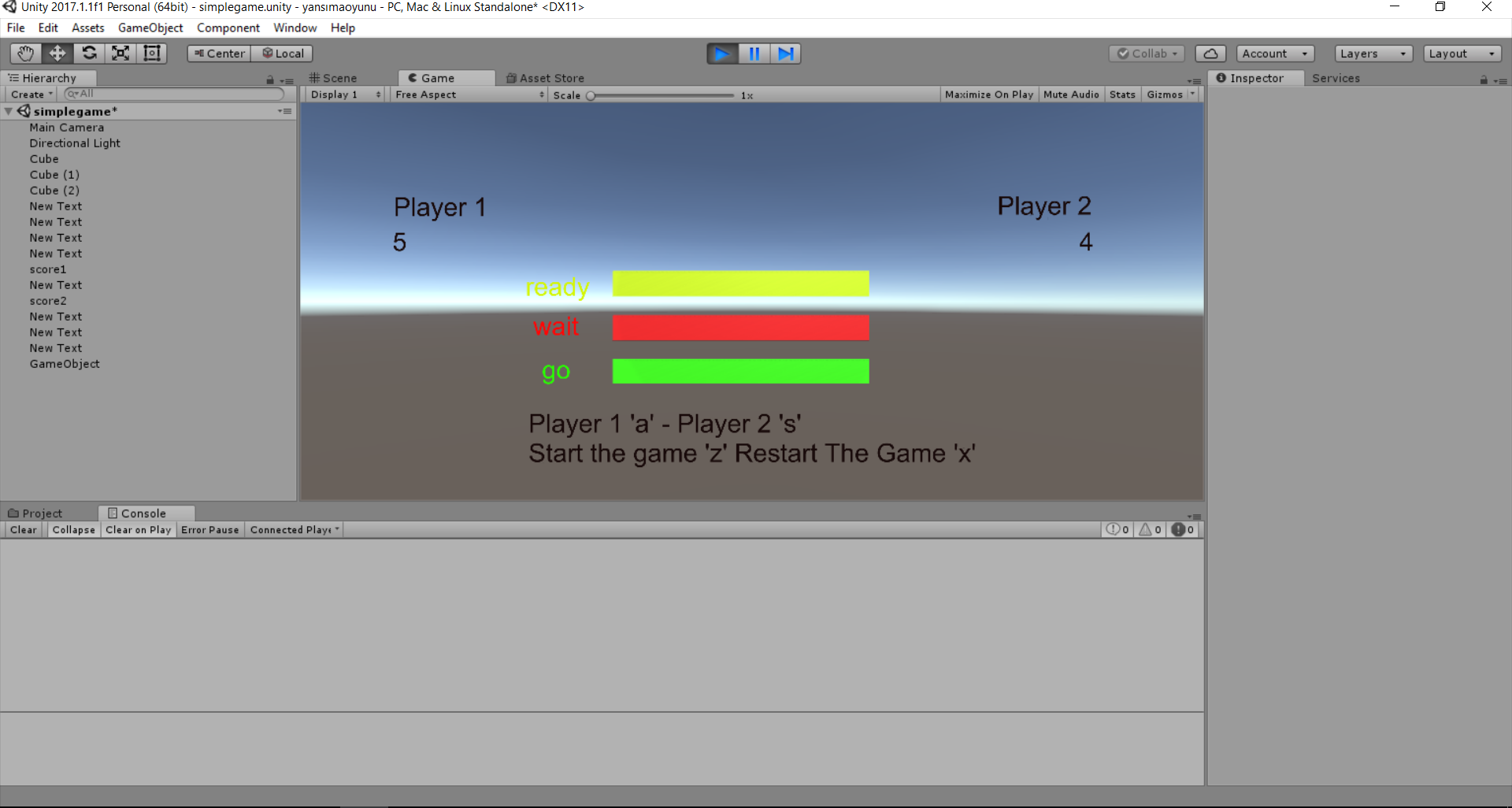The height and width of the screenshot is (808, 1512).
Task: Open the Free Aspect dropdown
Action: coord(469,95)
